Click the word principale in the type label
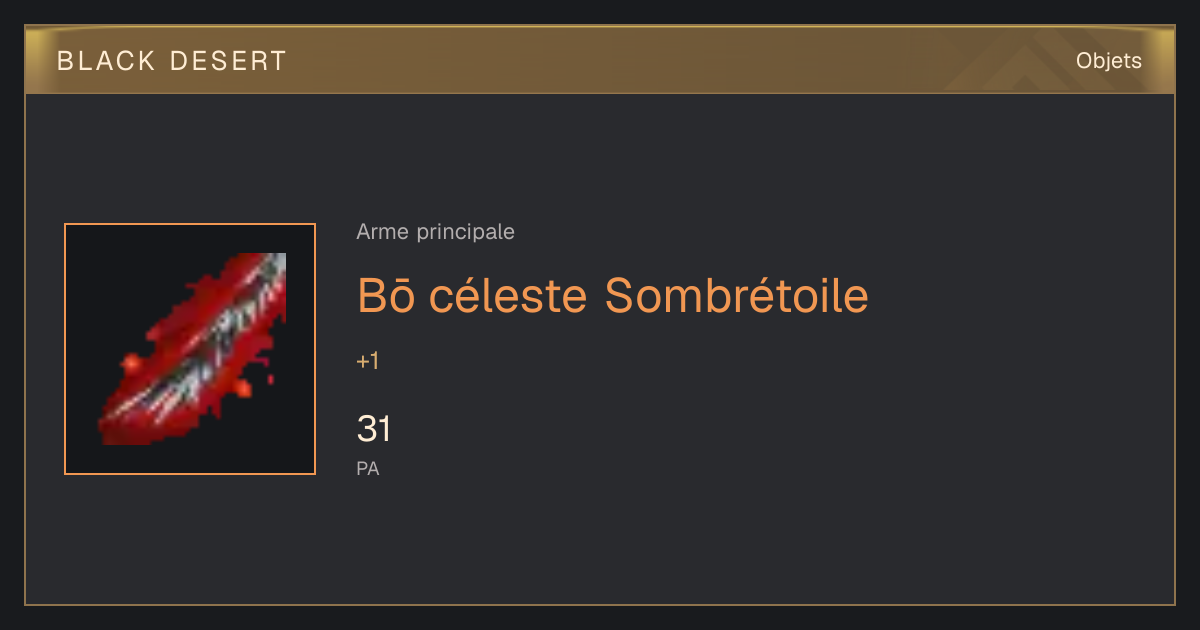This screenshot has height=630, width=1200. point(465,232)
